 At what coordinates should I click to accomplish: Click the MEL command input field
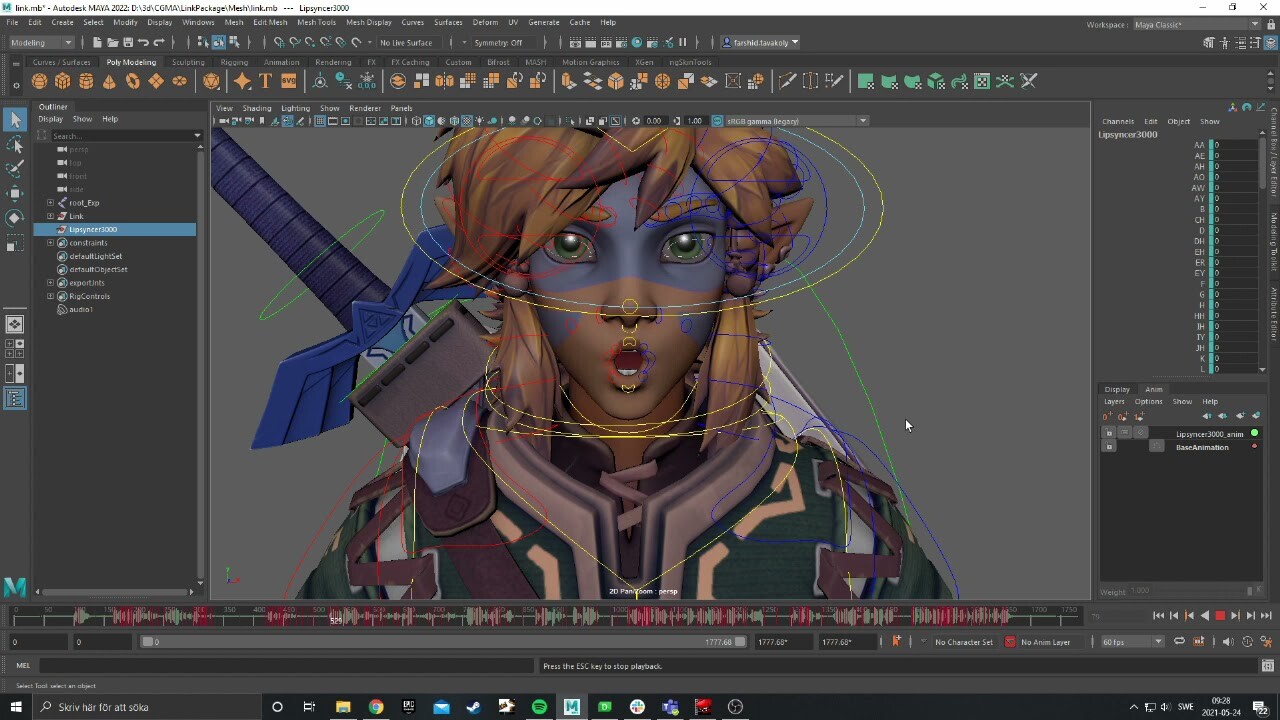tap(200, 665)
